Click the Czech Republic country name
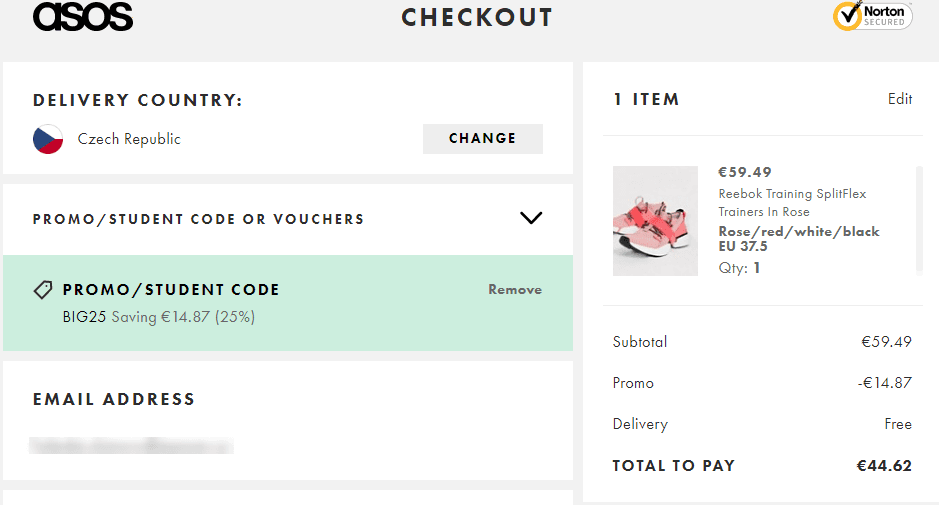This screenshot has height=505, width=939. pos(129,139)
